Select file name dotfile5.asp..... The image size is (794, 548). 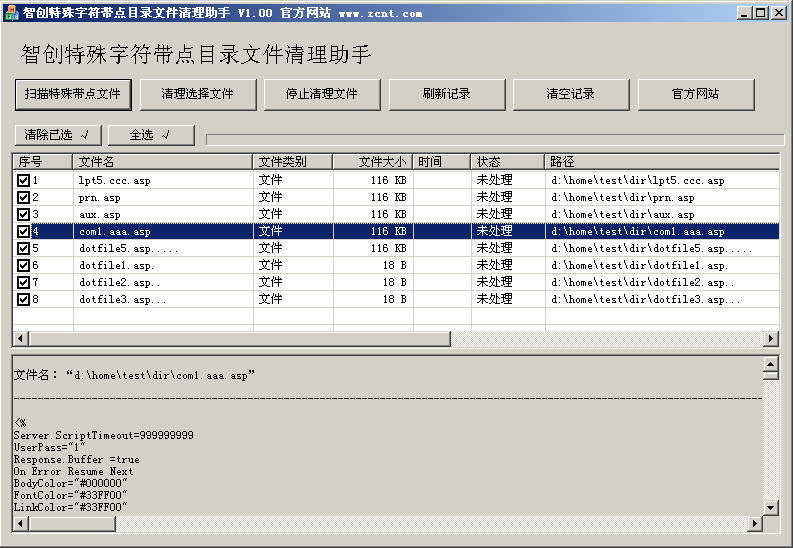click(128, 249)
